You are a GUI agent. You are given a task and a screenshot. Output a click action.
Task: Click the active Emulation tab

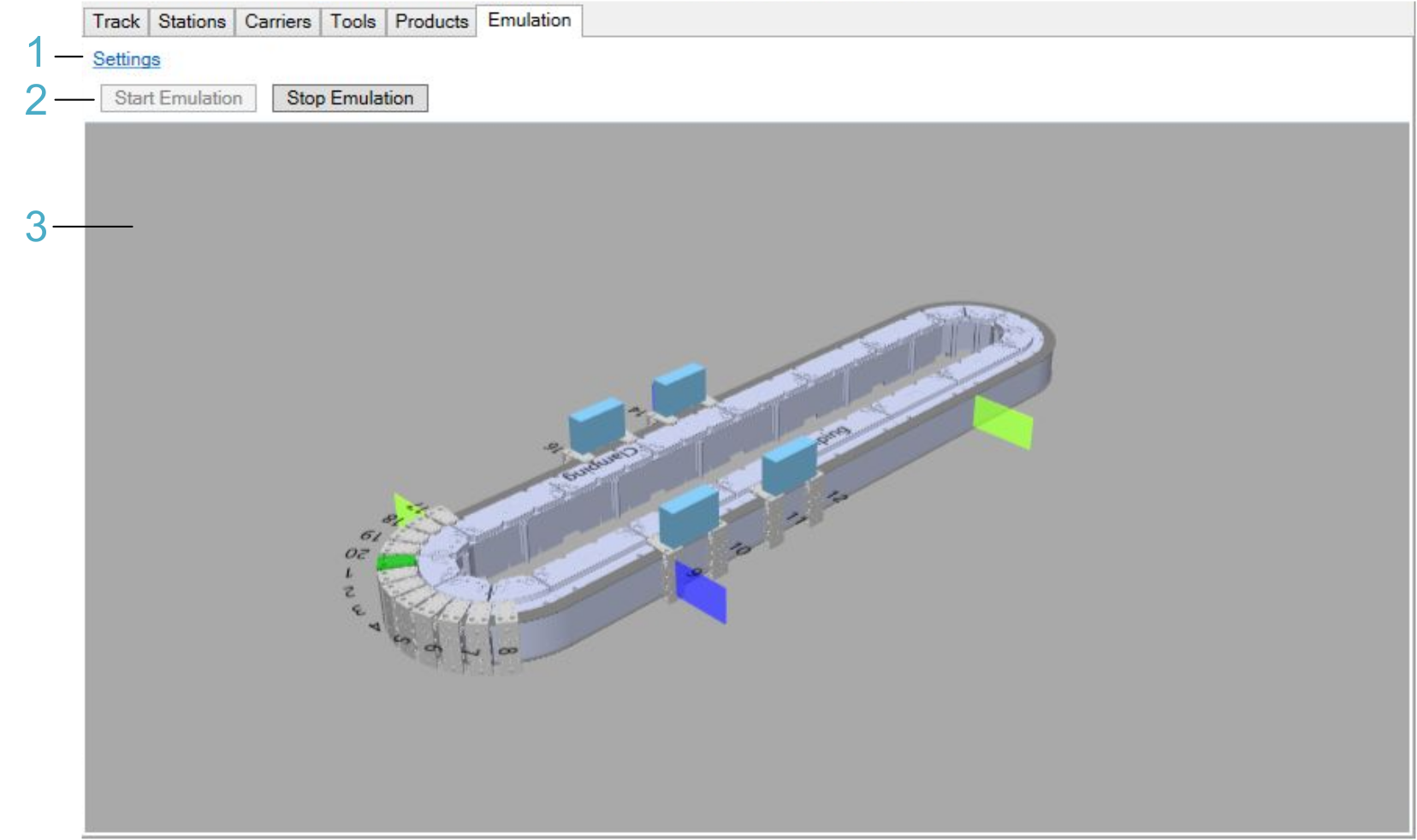coord(529,21)
